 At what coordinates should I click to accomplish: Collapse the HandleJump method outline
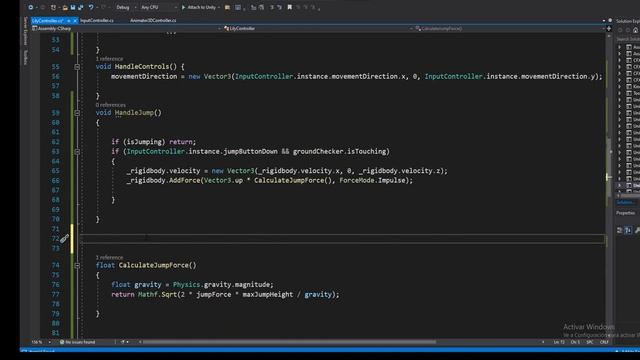point(77,113)
